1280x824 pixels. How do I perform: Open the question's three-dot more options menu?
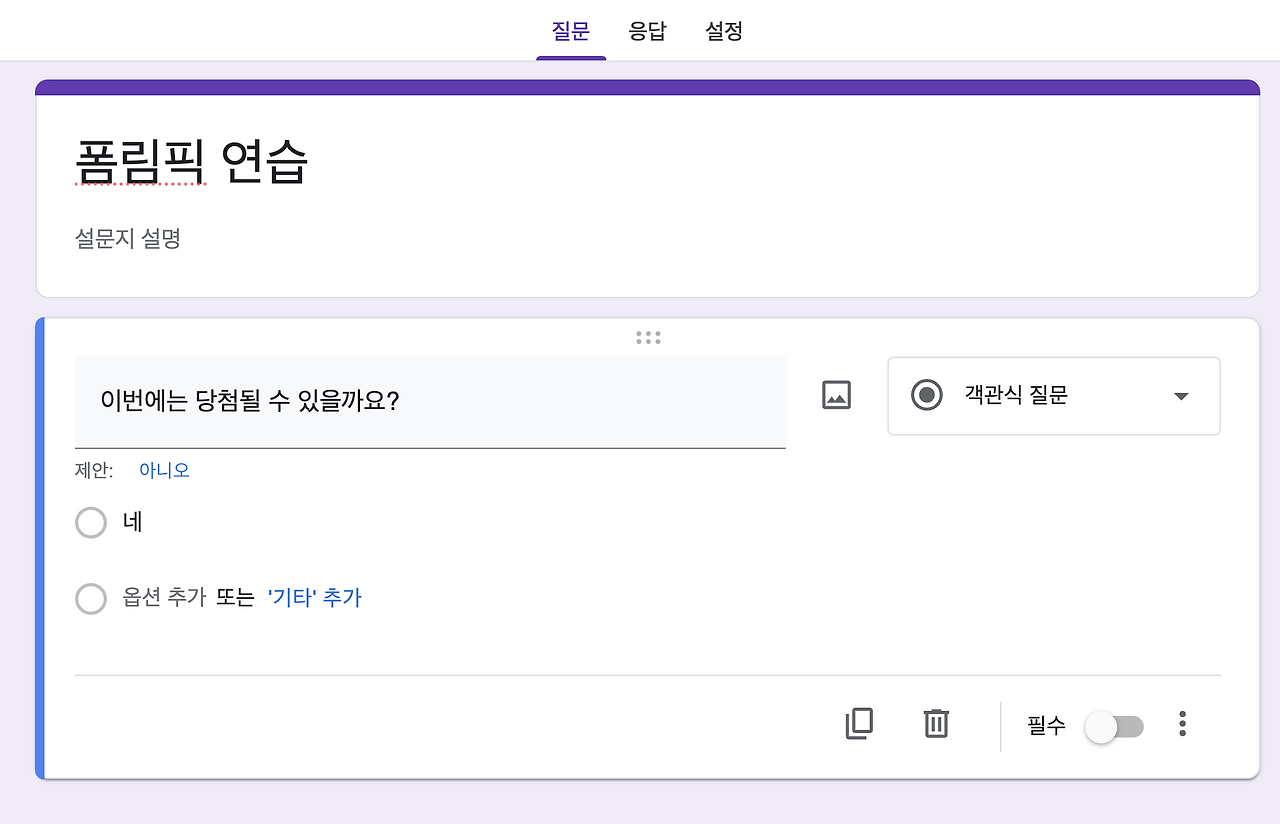tap(1183, 724)
